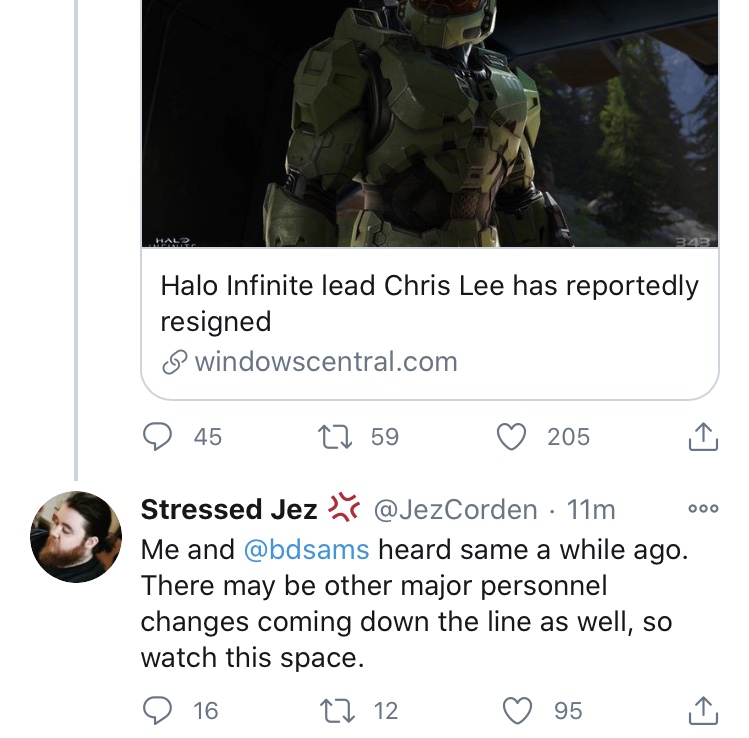Retweet the tweet with 59 retweets

click(335, 437)
